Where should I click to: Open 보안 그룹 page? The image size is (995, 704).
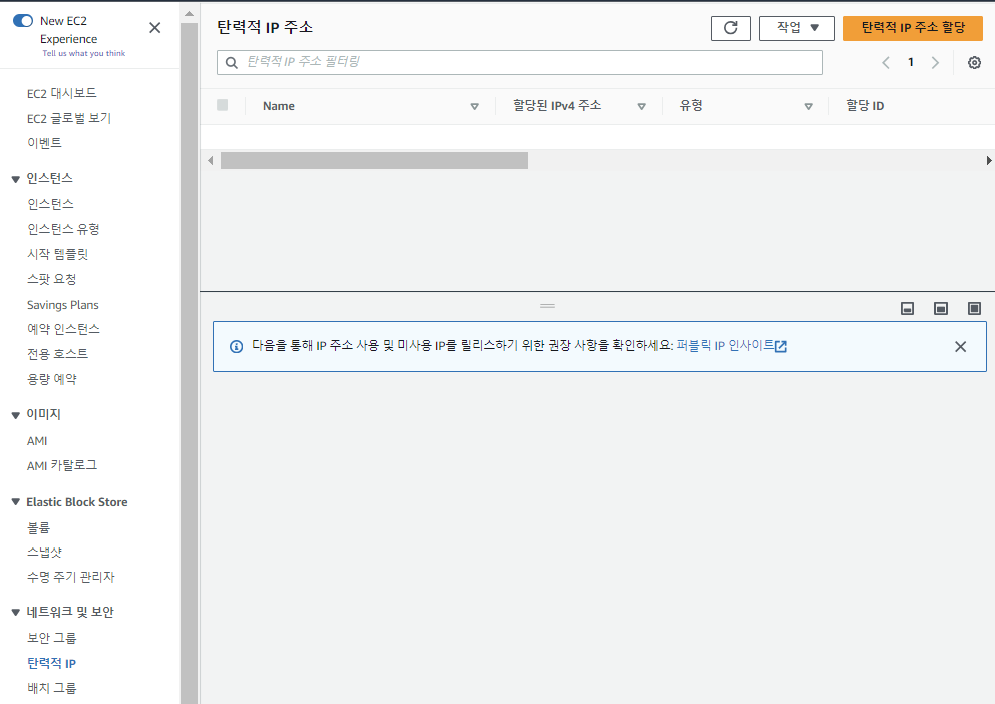tap(51, 638)
